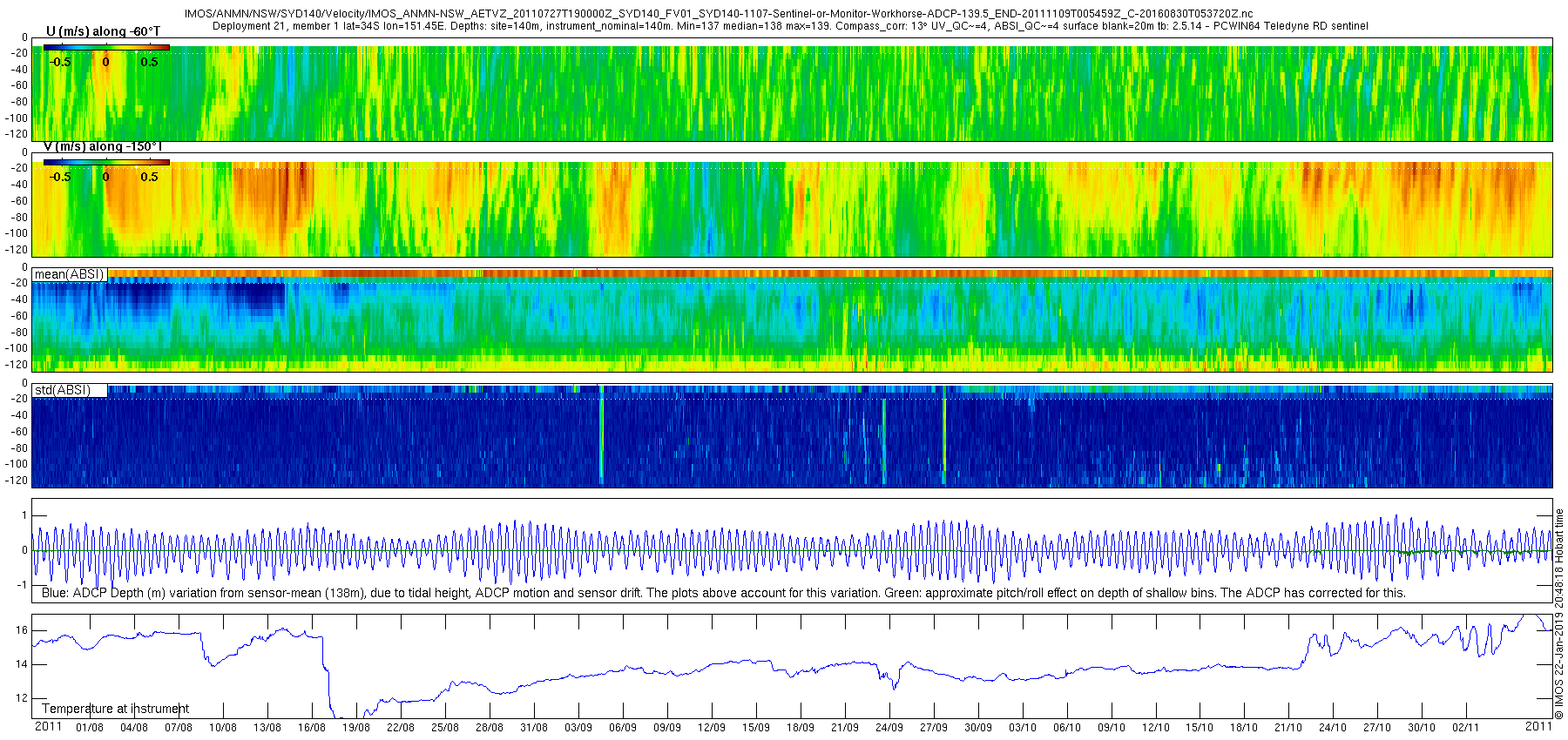Click the std(ABSI) panel label
The width and height of the screenshot is (1568, 740).
click(x=63, y=390)
